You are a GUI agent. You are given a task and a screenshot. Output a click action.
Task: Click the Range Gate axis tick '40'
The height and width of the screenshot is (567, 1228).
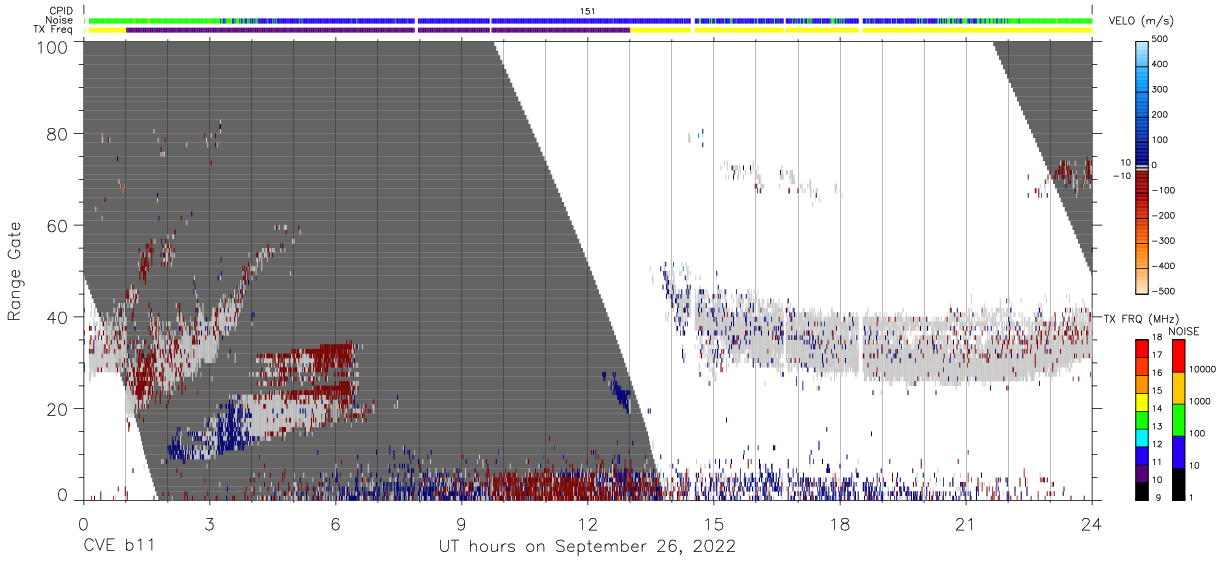[56, 317]
